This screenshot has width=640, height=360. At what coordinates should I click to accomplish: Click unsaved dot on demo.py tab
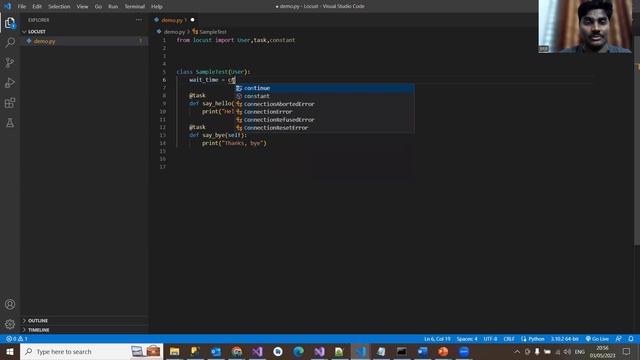(x=192, y=20)
